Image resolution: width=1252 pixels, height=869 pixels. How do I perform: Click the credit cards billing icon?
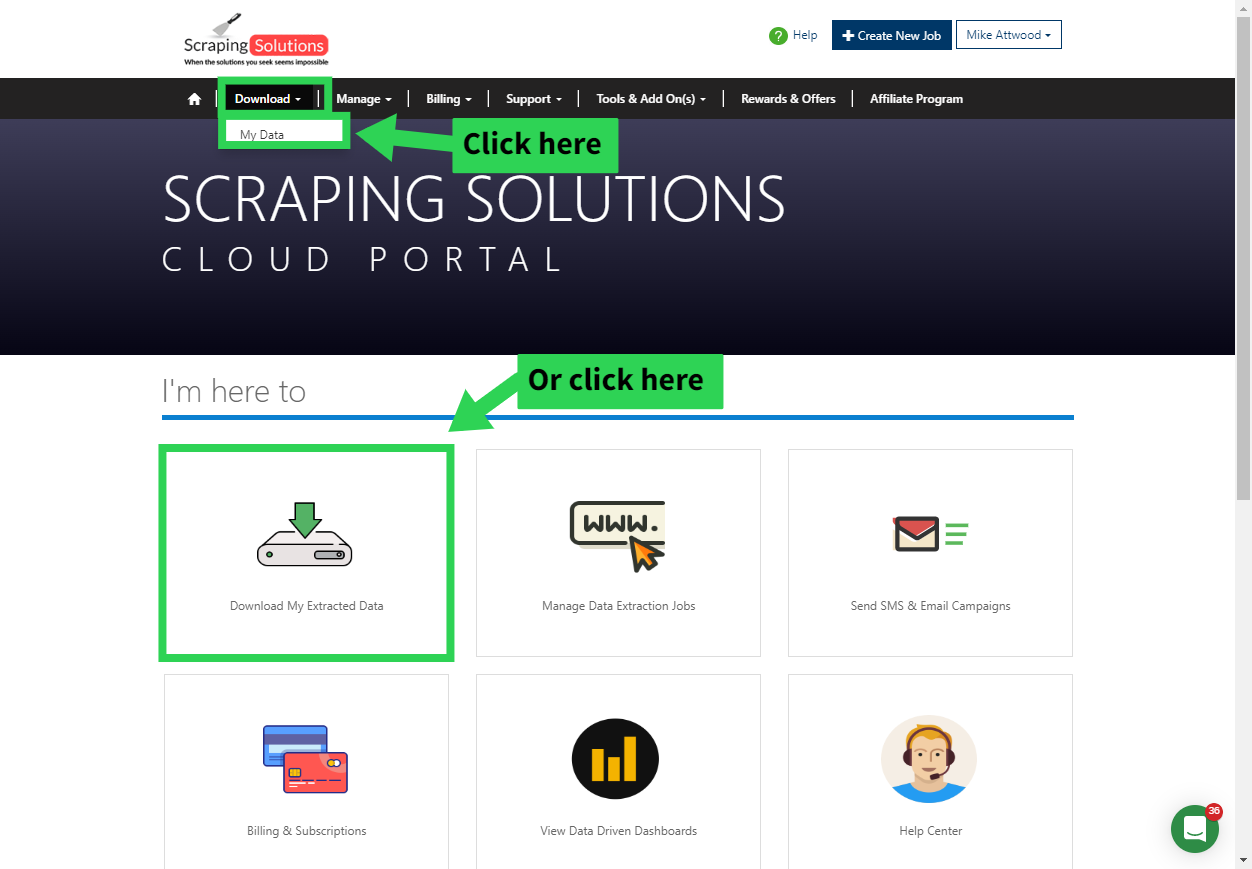[305, 759]
